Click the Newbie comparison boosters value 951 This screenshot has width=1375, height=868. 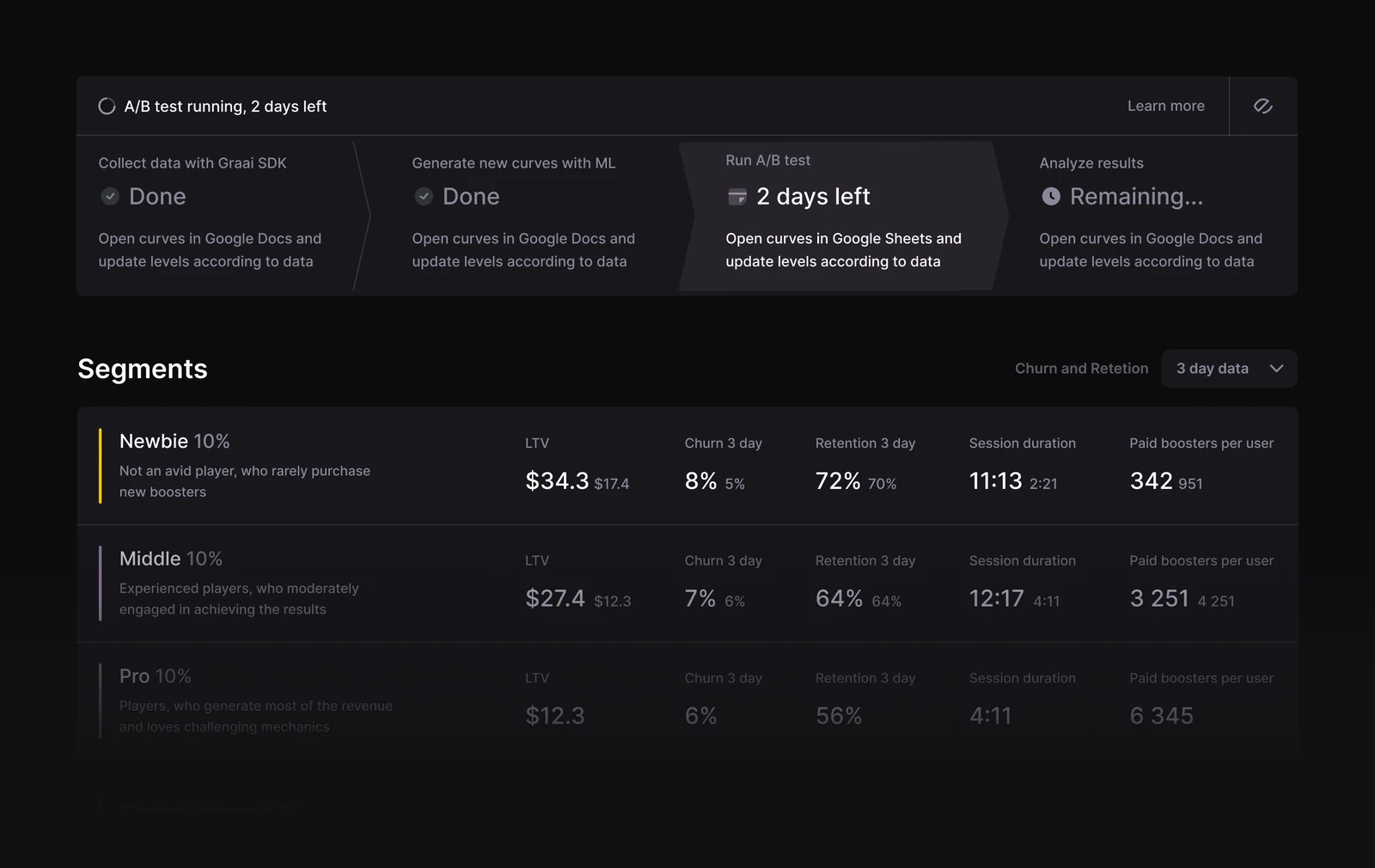click(x=1190, y=484)
